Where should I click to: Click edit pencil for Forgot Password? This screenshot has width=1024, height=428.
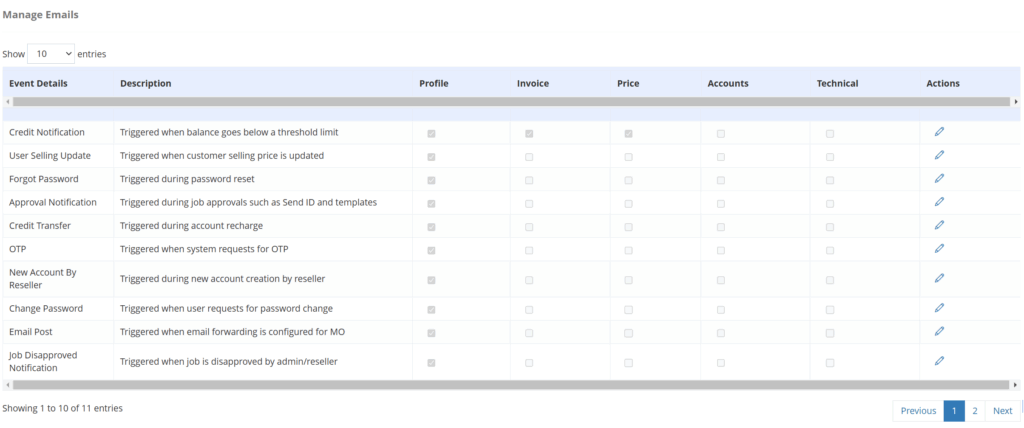click(939, 179)
